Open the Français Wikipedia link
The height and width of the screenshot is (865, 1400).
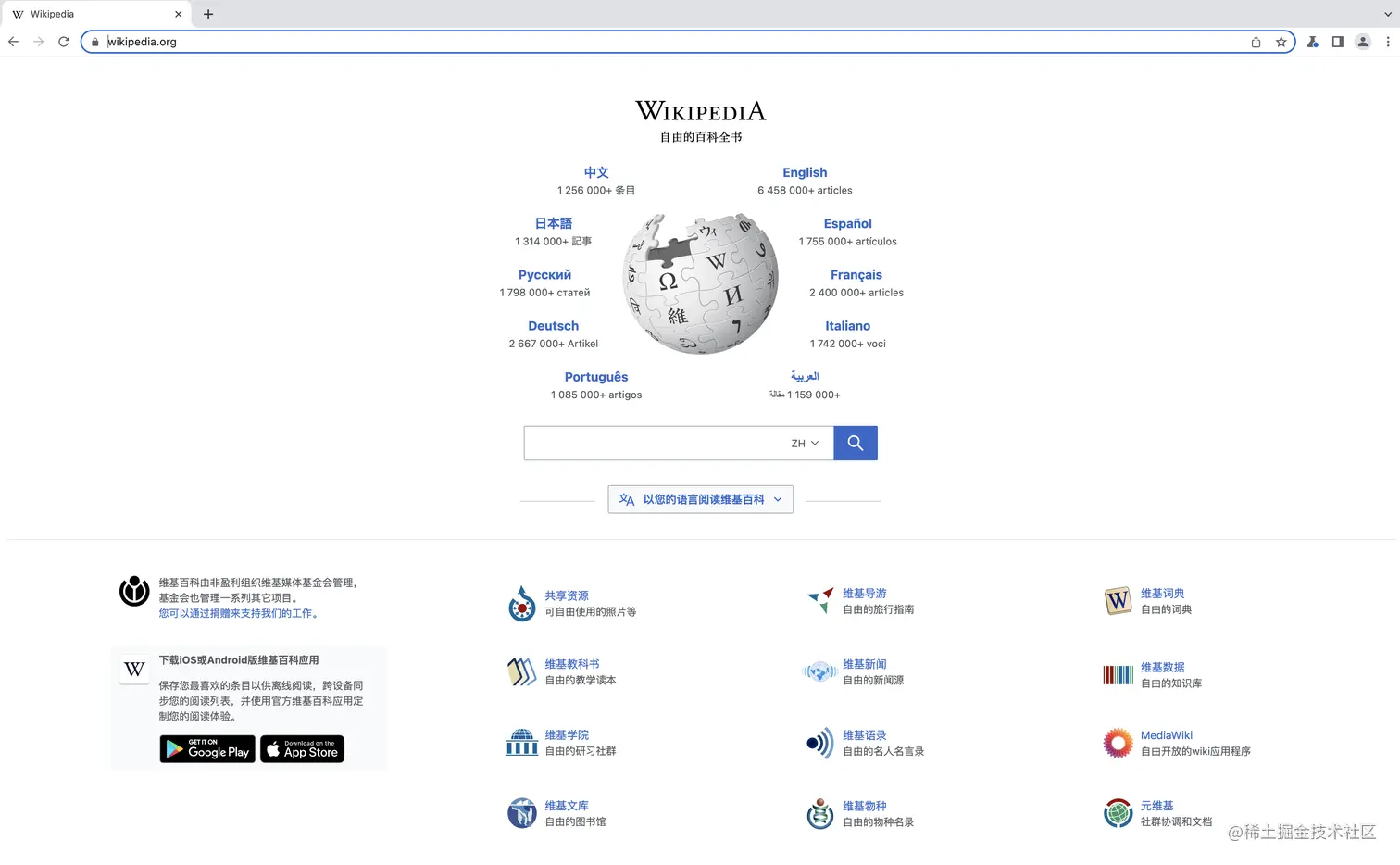point(856,275)
